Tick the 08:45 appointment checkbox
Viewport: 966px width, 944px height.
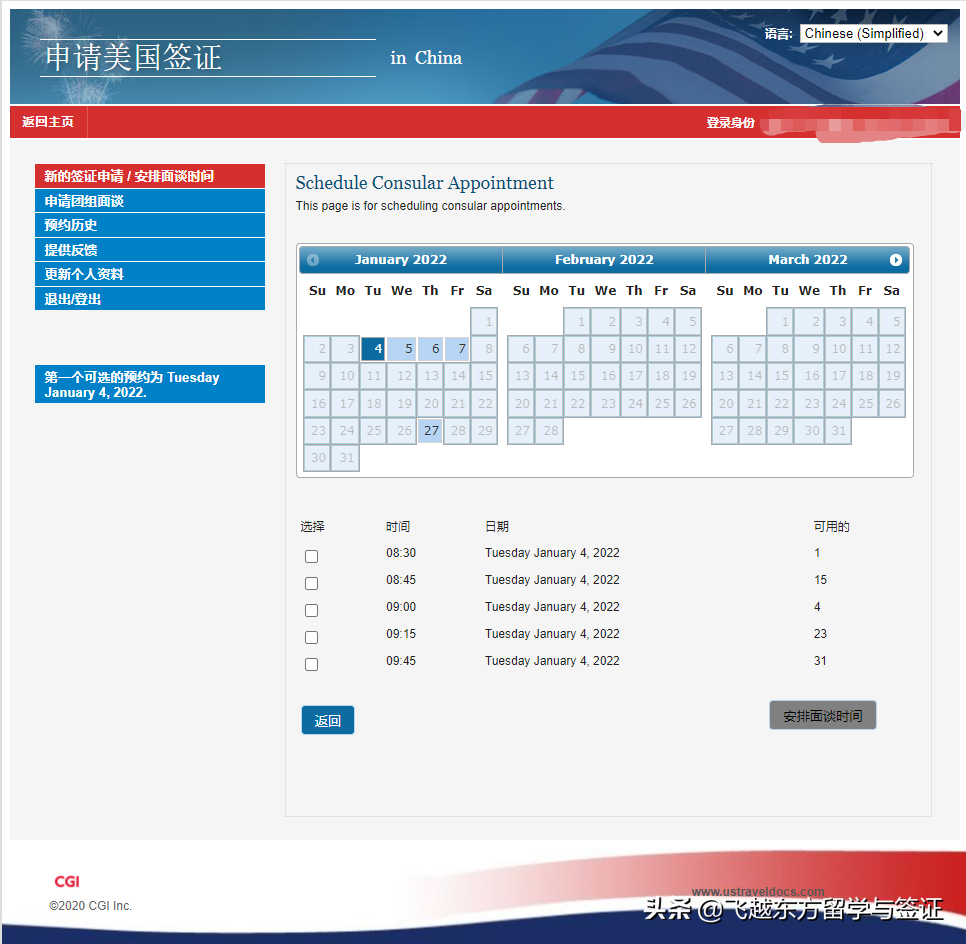point(312,584)
